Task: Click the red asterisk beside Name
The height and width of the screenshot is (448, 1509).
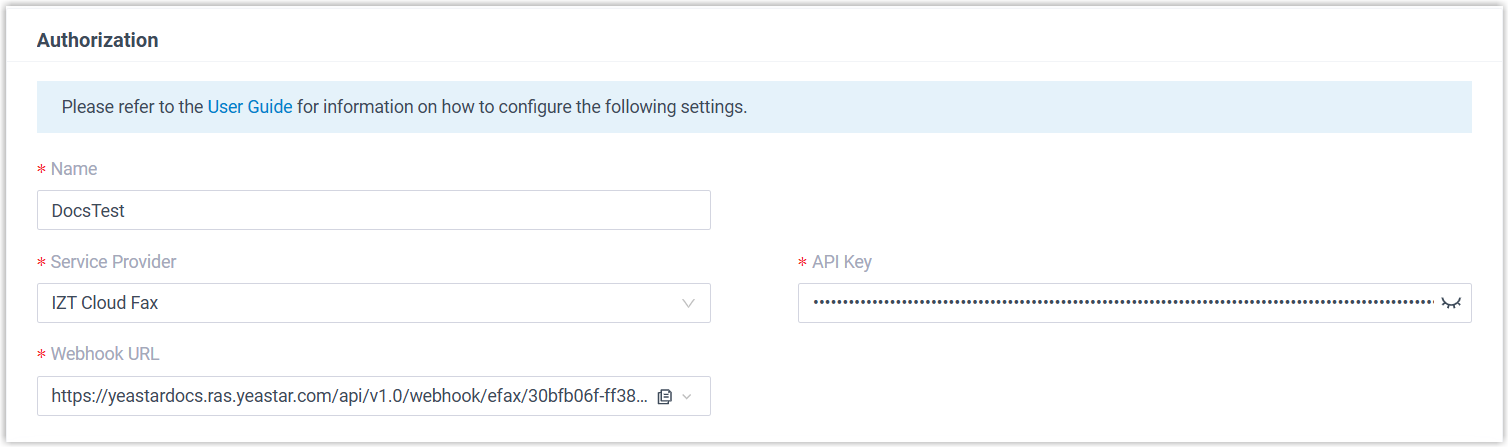Action: click(42, 170)
